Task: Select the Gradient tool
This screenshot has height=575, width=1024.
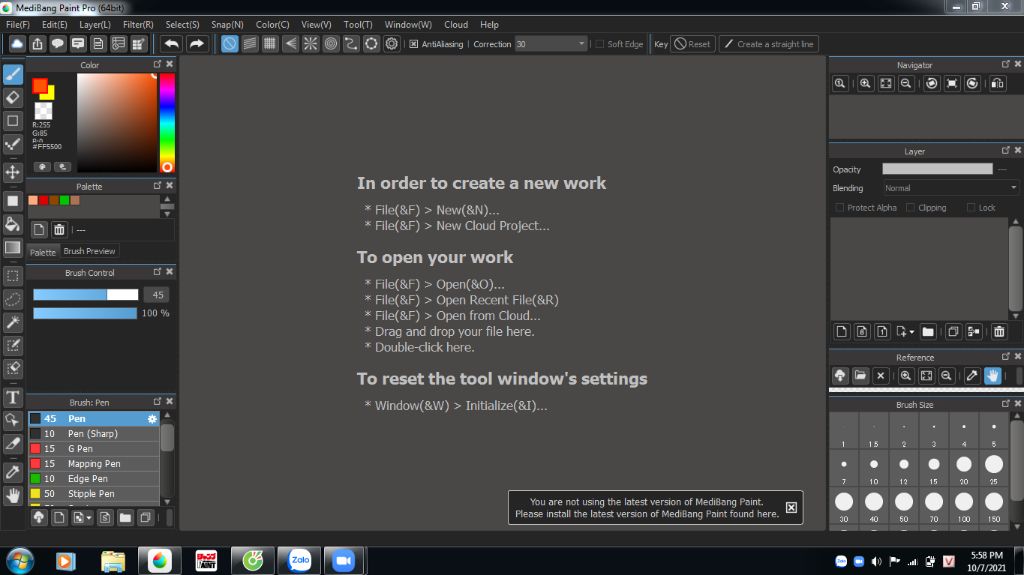Action: [12, 248]
